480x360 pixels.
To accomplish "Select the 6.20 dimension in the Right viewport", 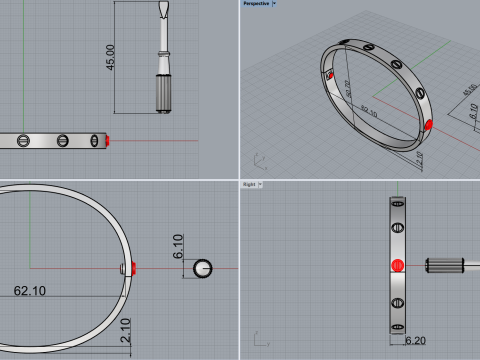I will pyautogui.click(x=416, y=341).
